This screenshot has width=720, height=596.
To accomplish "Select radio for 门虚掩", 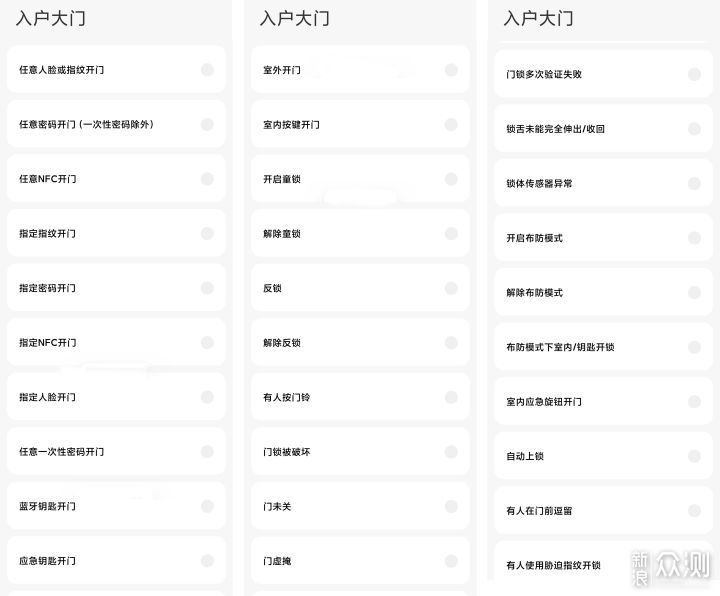I will tap(451, 561).
